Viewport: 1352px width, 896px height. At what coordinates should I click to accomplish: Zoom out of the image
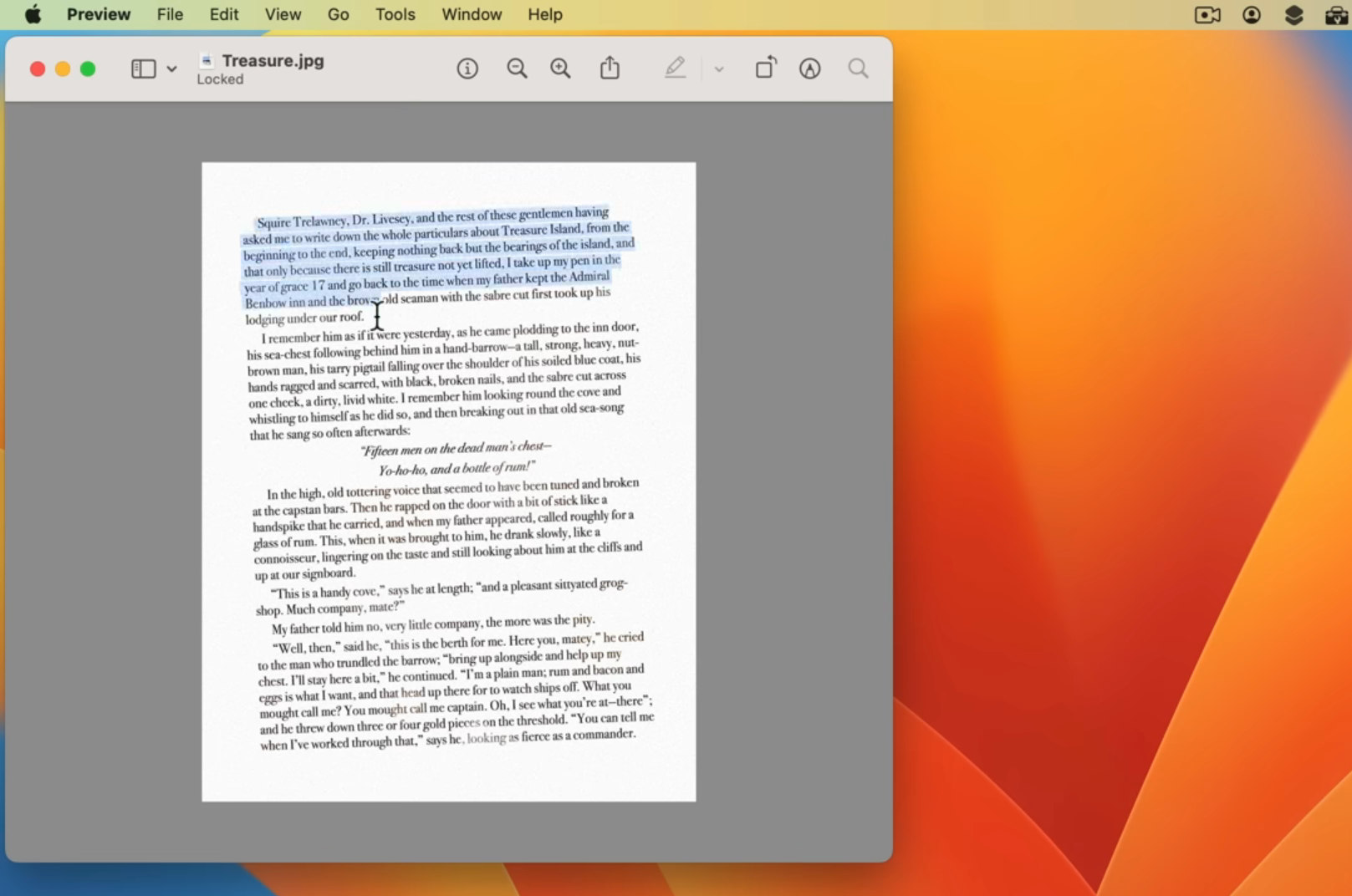518,69
